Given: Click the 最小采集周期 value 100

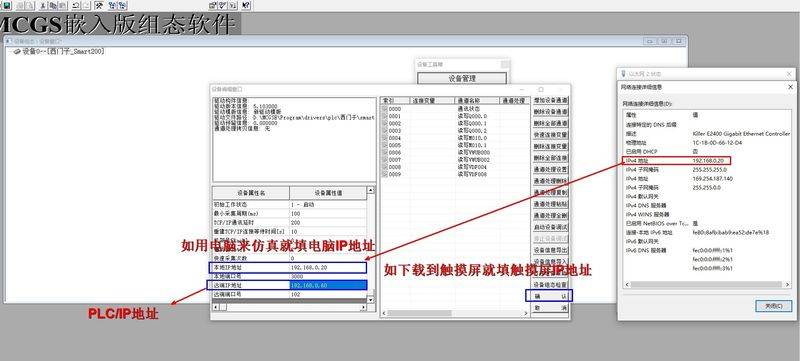Looking at the screenshot, I should 328,214.
